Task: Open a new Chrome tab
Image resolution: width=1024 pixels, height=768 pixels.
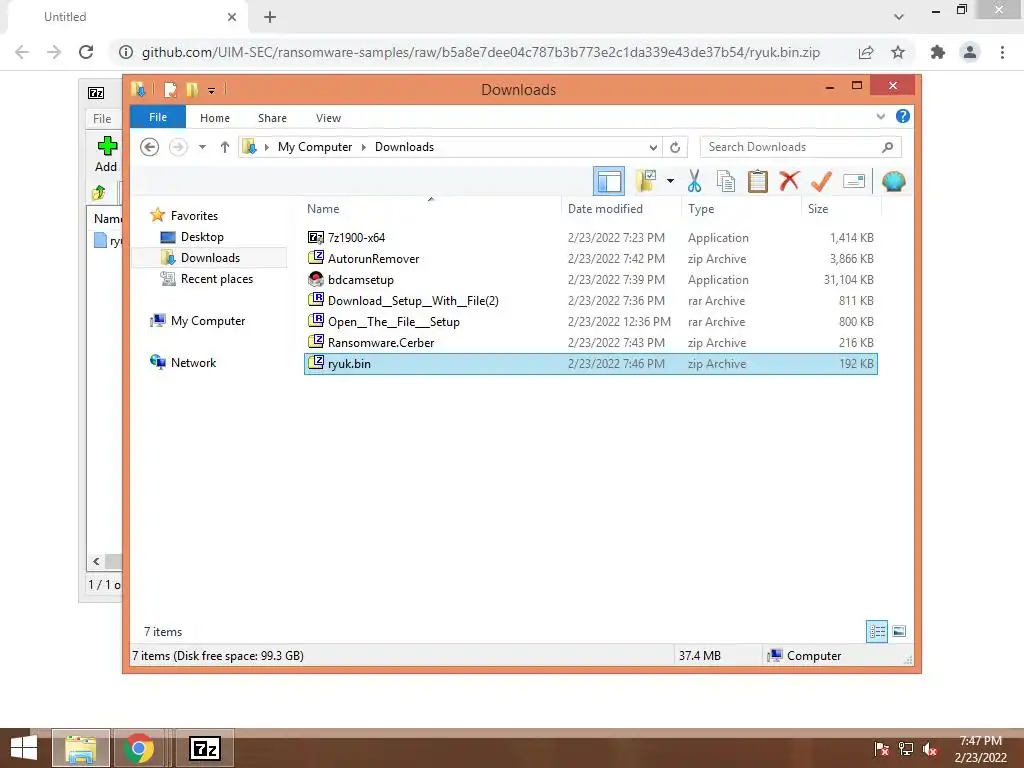Action: pos(270,17)
